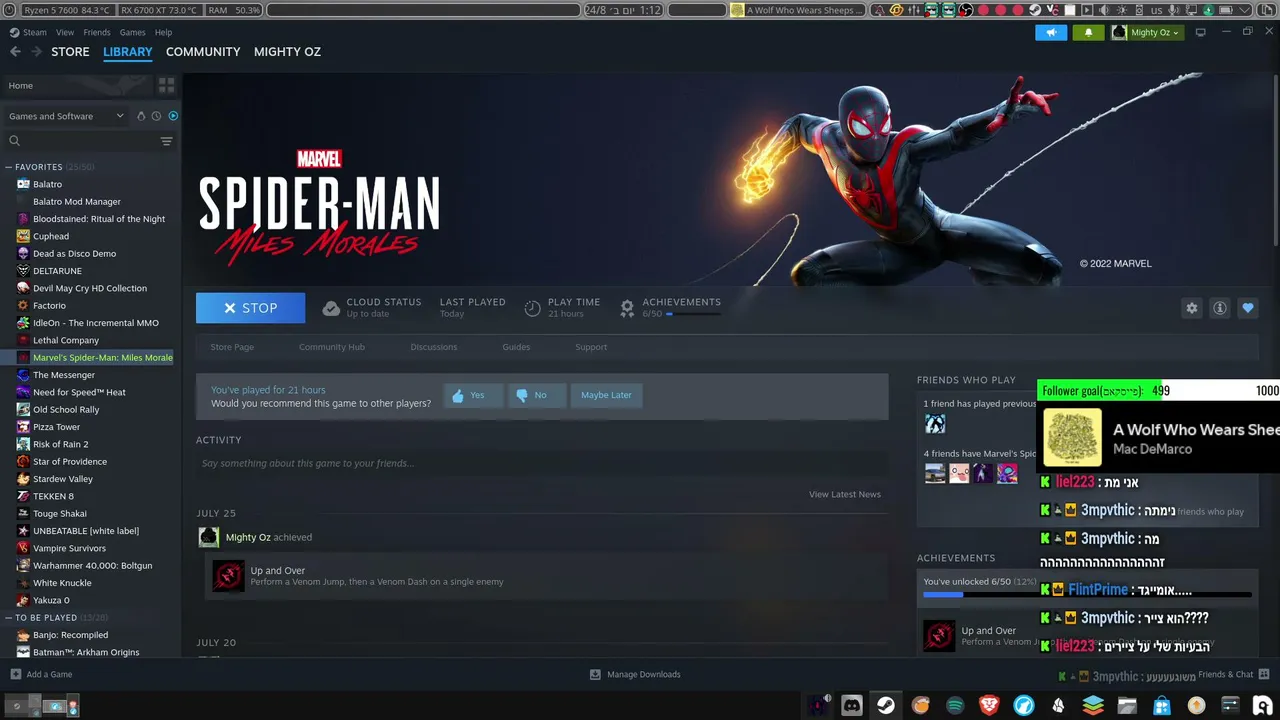Toggle the ready-to-play filter
This screenshot has height=720, width=1280.
click(173, 116)
